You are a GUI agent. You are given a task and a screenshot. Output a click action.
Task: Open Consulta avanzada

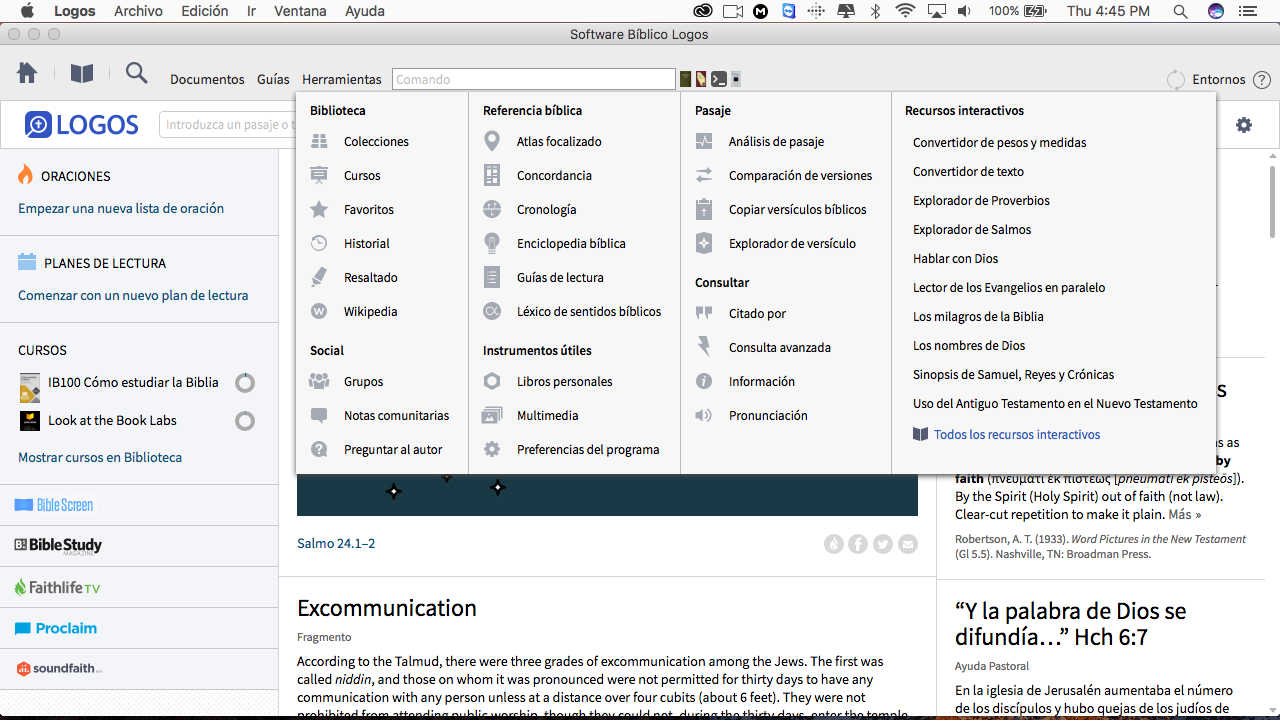(x=779, y=348)
